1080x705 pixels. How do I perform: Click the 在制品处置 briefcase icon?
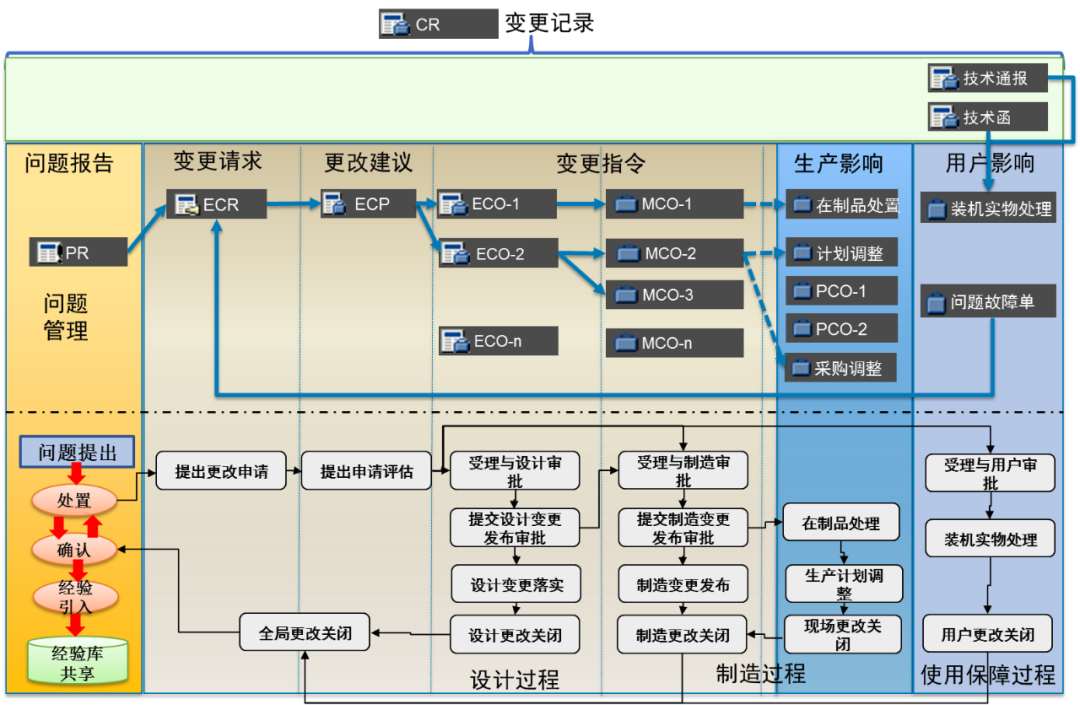[x=802, y=204]
